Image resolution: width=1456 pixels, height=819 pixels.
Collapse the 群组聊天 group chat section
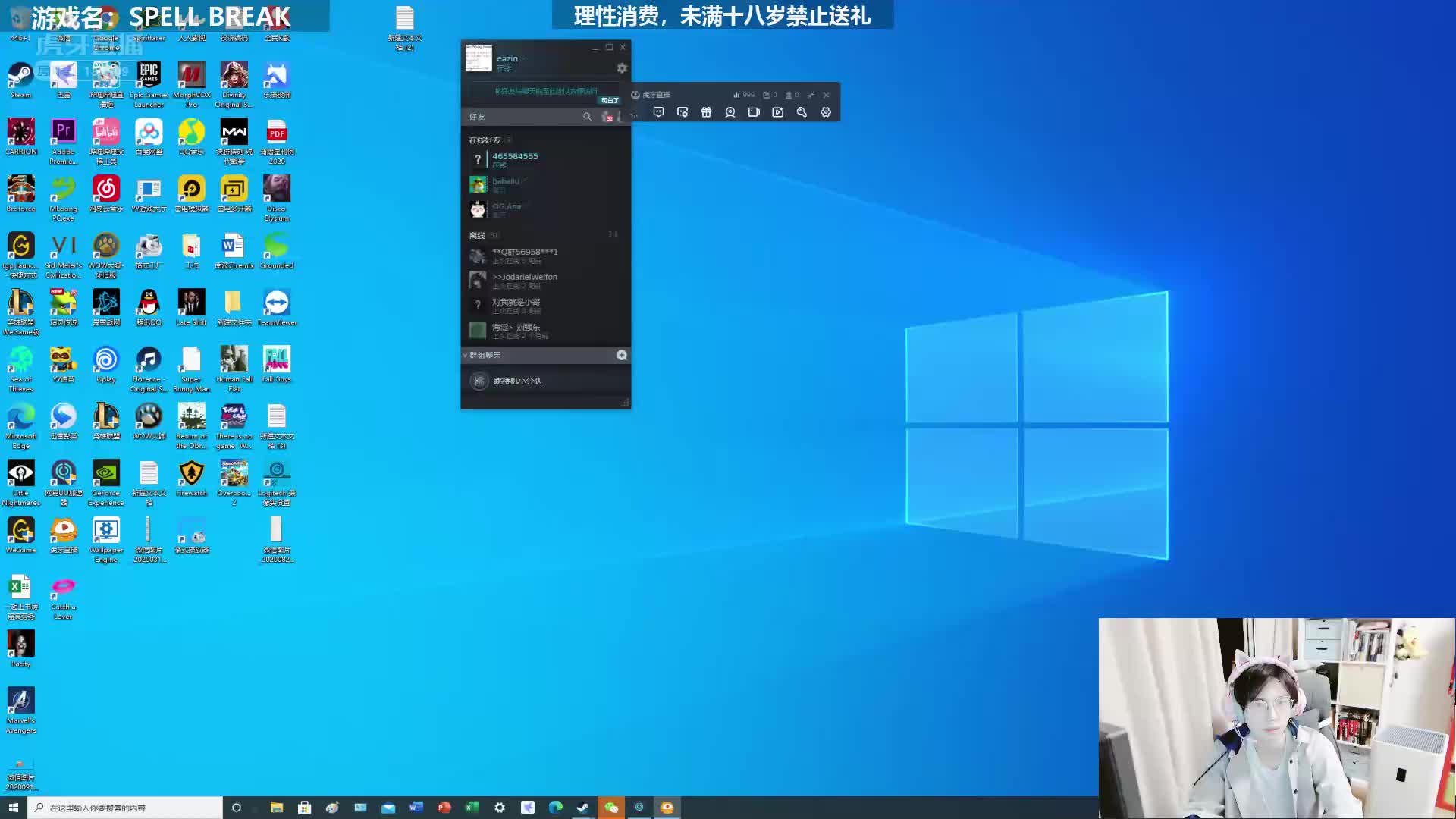coord(465,355)
